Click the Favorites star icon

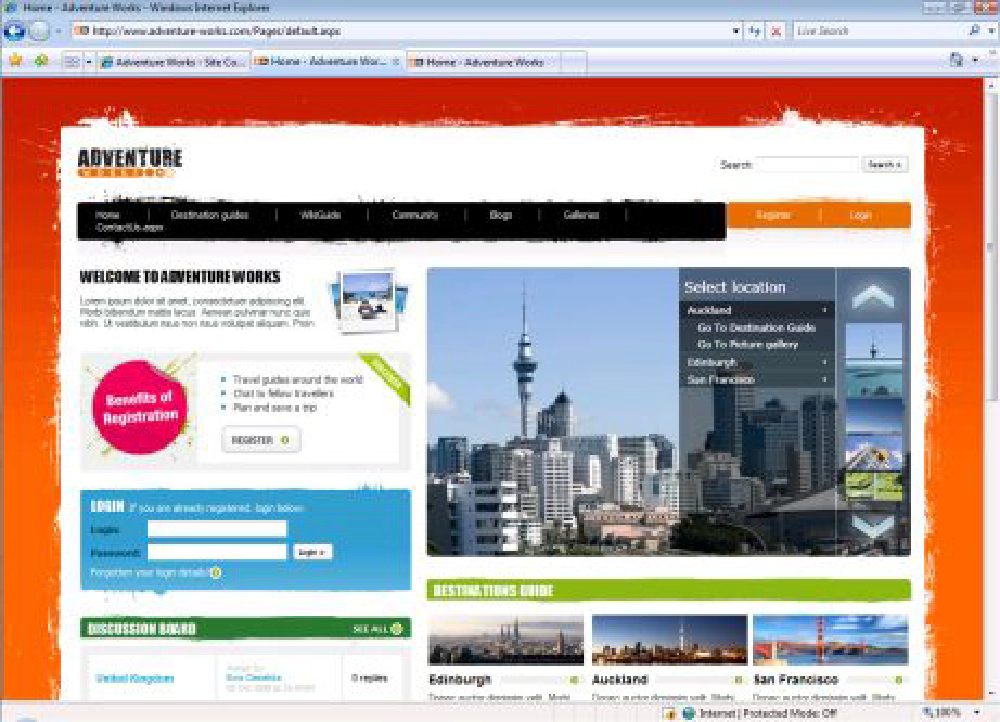[15, 61]
